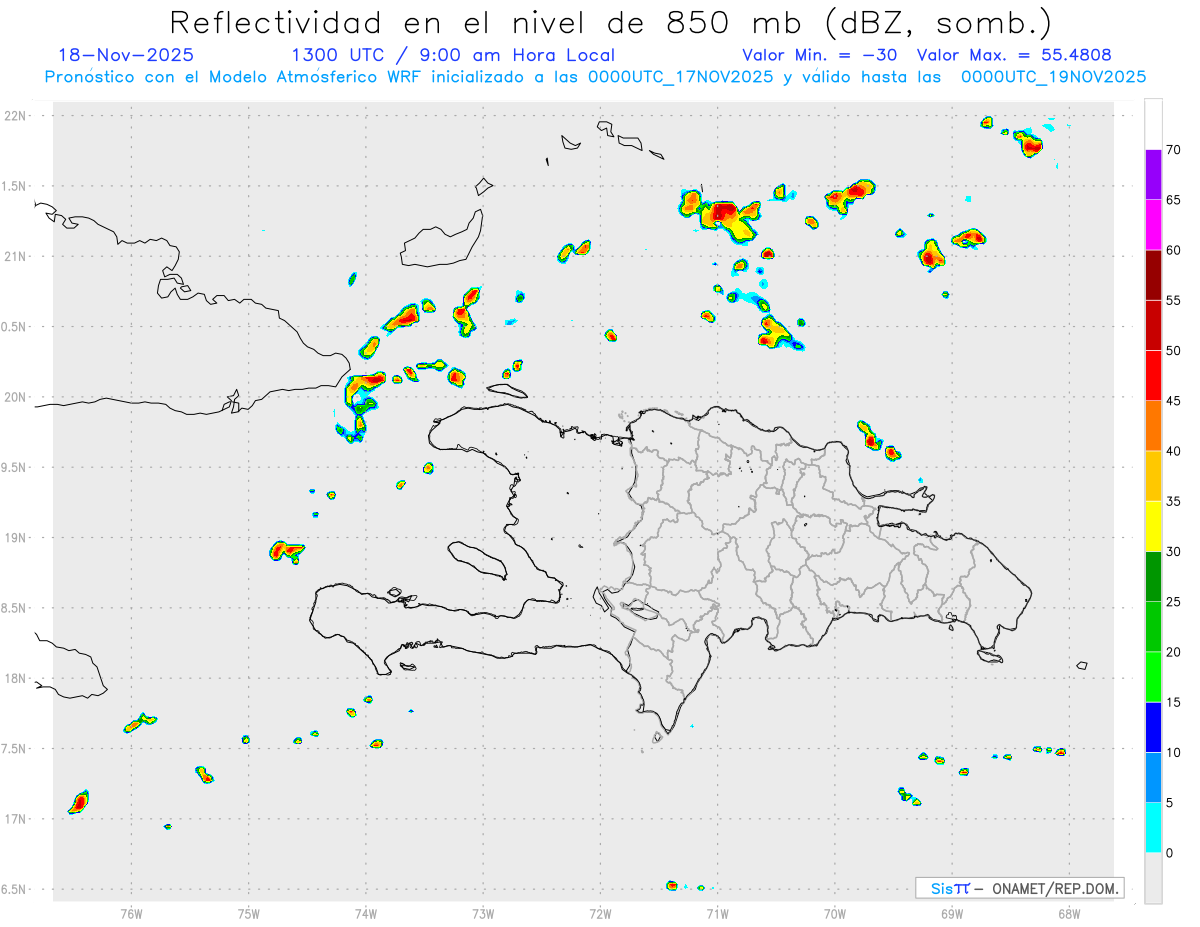Select the date "18-Nov-2025"
The width and height of the screenshot is (1200, 927).
pyautogui.click(x=126, y=55)
